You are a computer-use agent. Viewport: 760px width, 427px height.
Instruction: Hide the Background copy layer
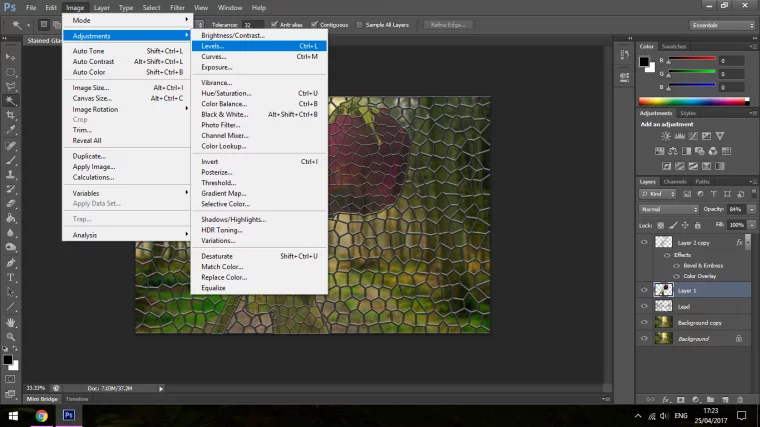click(644, 322)
